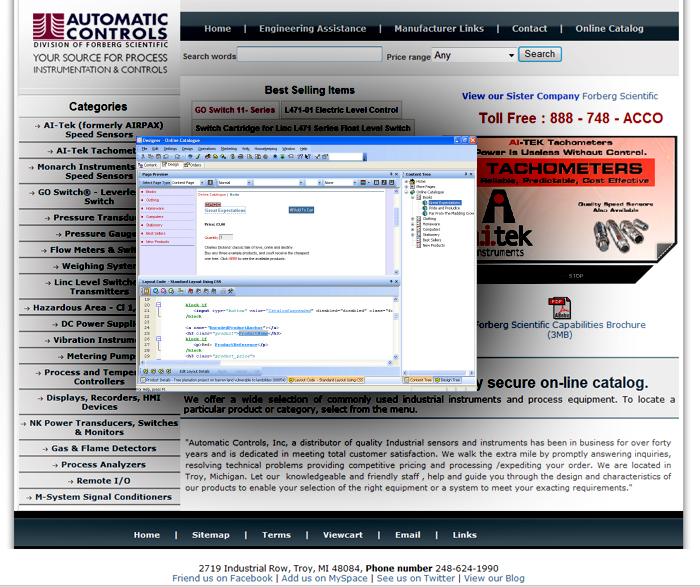Open the Select Page Type dropdown
Image resolution: width=700 pixels, height=587 pixels.
point(202,183)
